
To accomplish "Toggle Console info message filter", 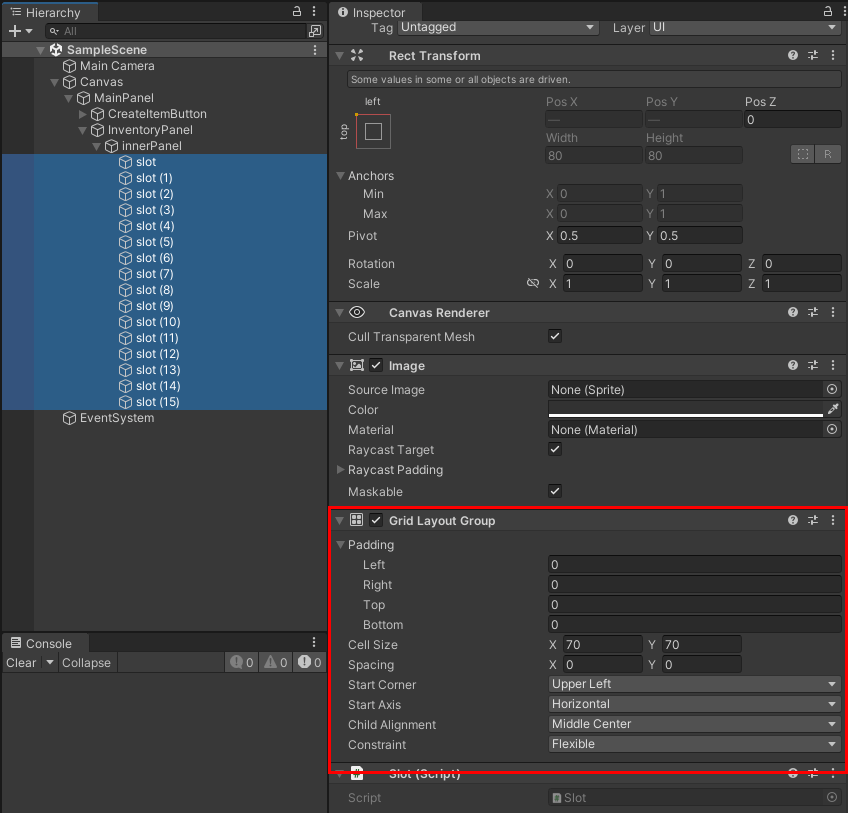I will point(242,663).
